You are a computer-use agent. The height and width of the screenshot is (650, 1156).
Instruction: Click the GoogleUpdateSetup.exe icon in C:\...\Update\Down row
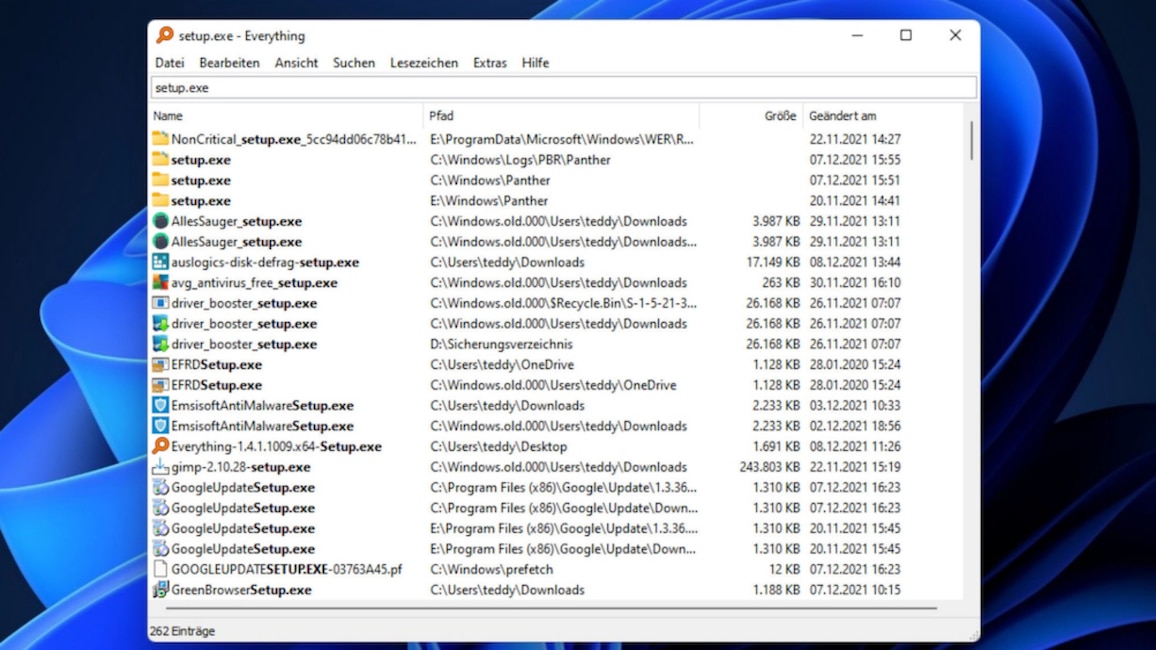pyautogui.click(x=160, y=508)
